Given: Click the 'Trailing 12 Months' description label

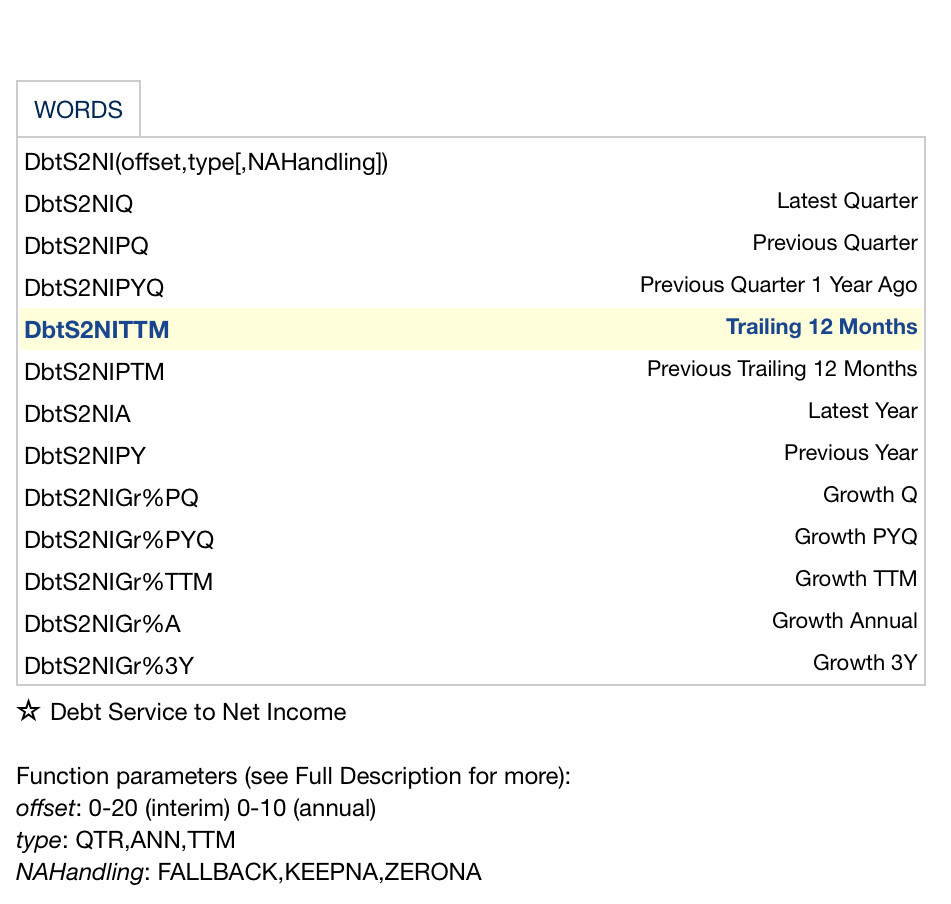Looking at the screenshot, I should click(x=821, y=327).
